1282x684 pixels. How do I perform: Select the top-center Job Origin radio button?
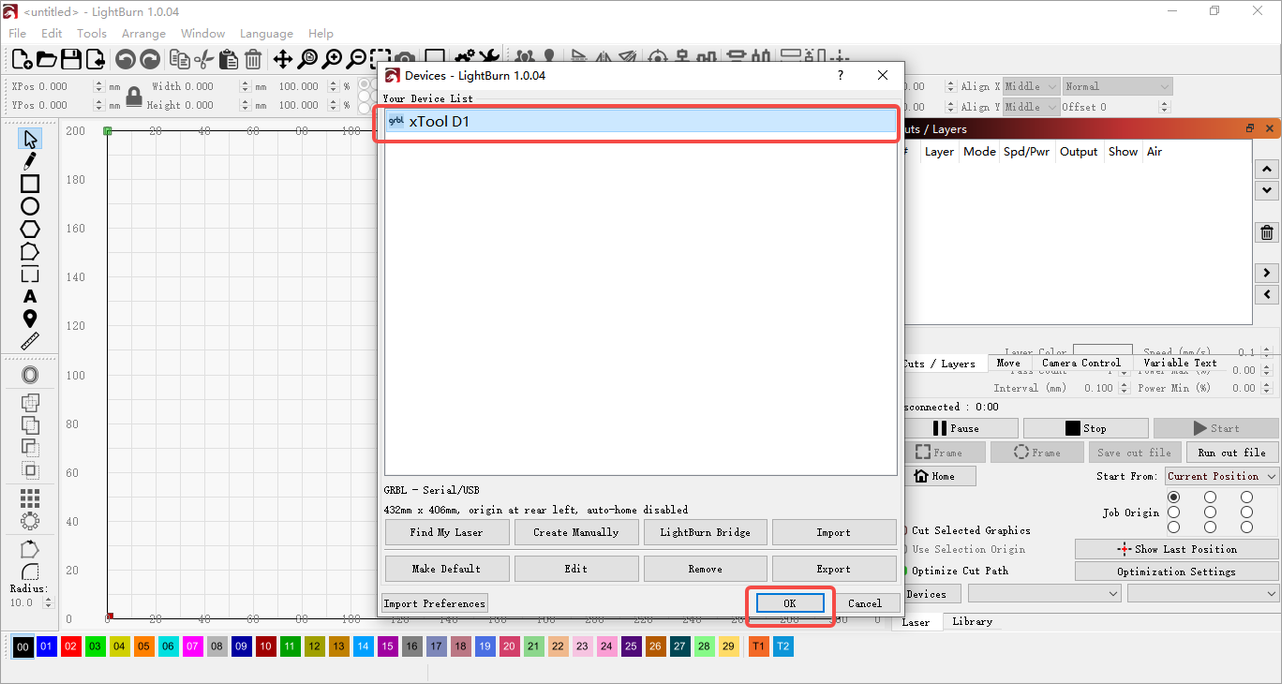(x=1210, y=497)
